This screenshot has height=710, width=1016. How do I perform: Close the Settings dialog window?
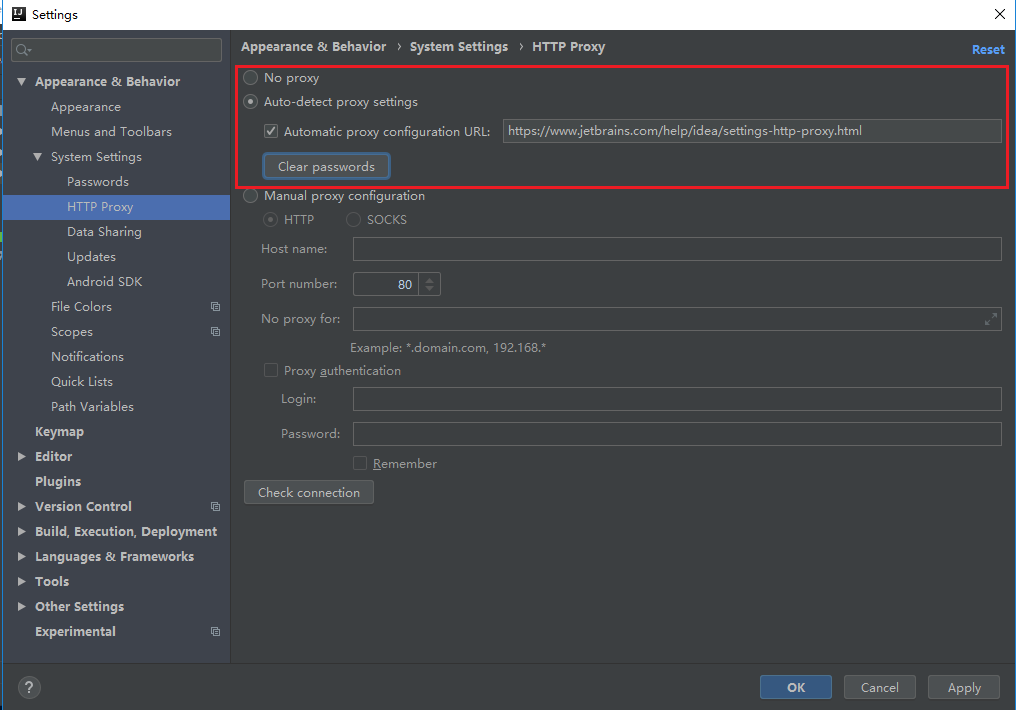point(1000,14)
